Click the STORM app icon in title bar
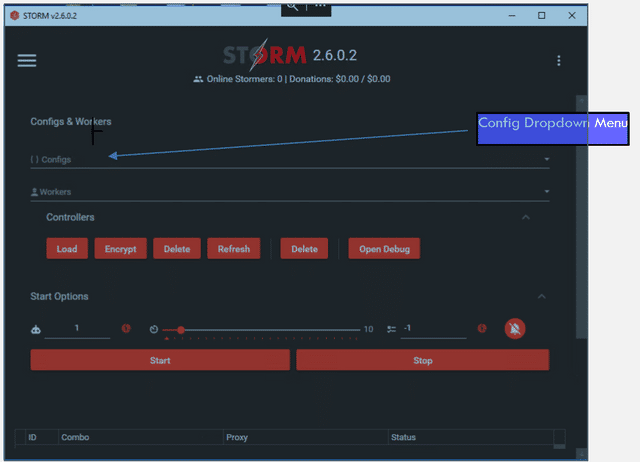640x462 pixels. coord(15,16)
